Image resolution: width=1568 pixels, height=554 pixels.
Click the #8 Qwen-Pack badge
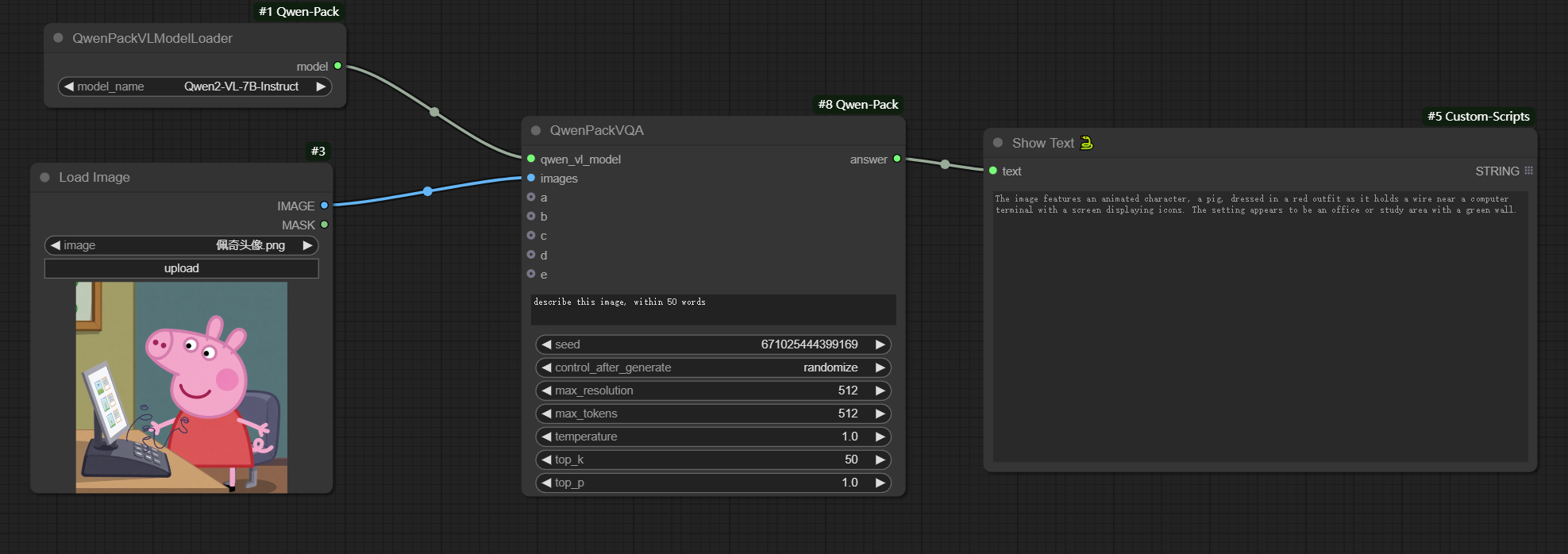click(x=858, y=105)
